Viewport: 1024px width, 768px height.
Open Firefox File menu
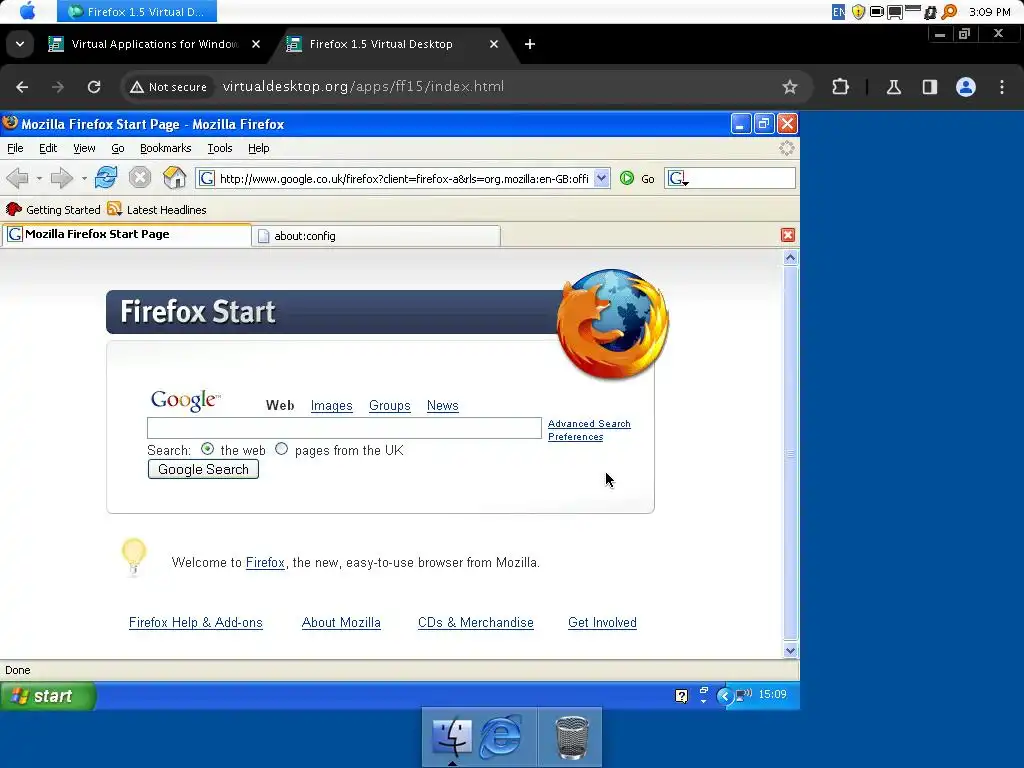pyautogui.click(x=15, y=148)
